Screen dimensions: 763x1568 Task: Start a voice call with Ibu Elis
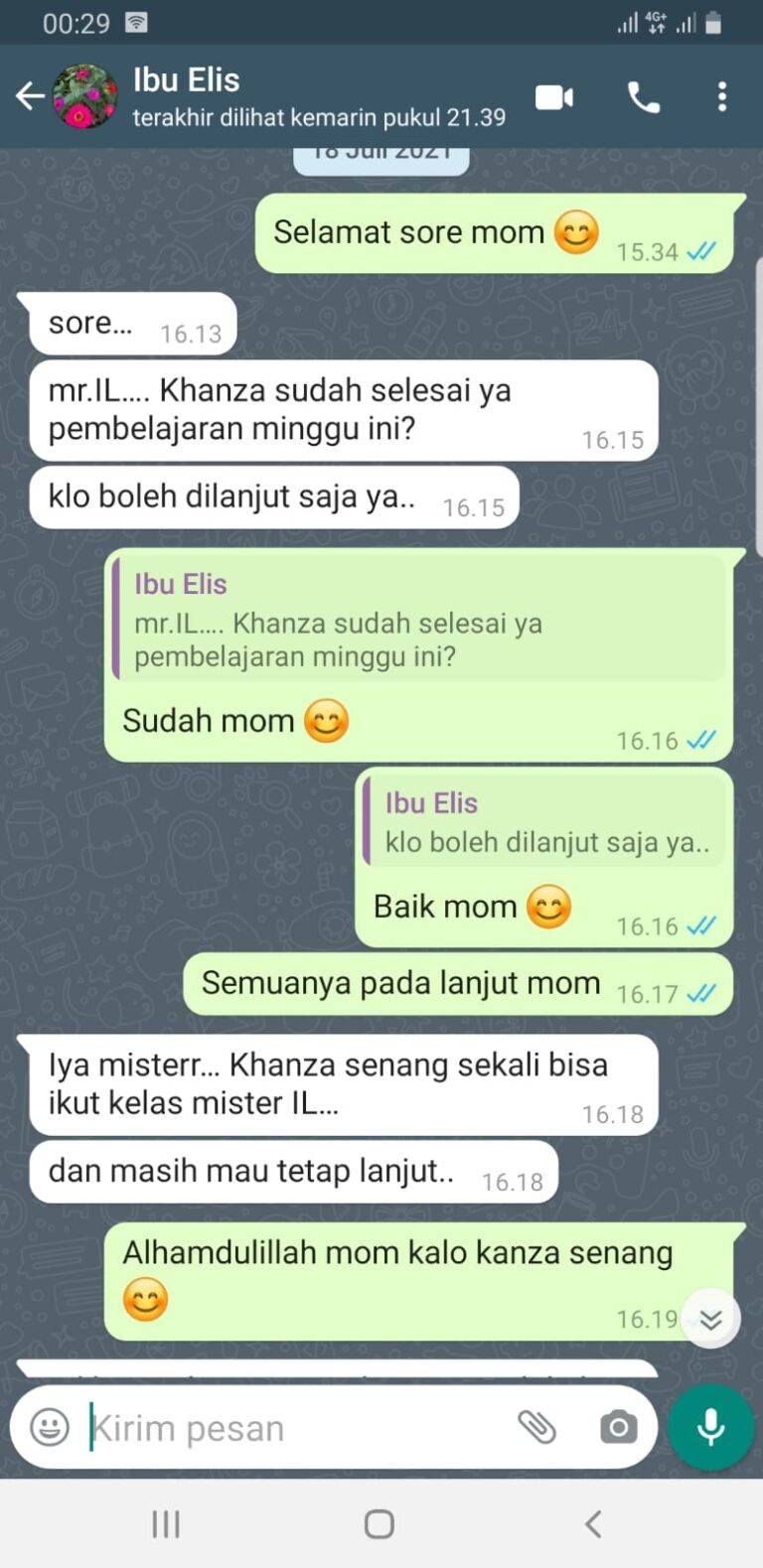[x=644, y=97]
